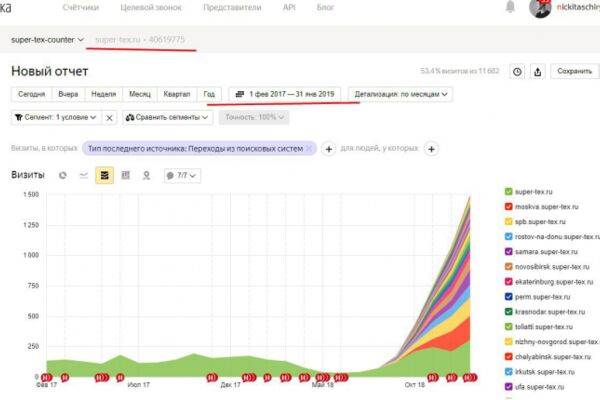Open date range 1 фев 2017 picker
The image size is (600, 400).
tap(285, 94)
